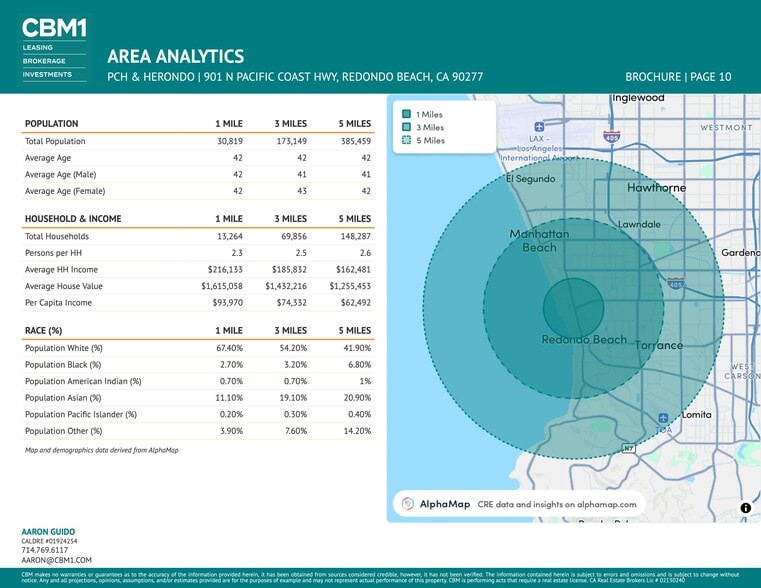Screen dimensions: 761x588
Task: Click the AARON@CBM1.COM email address
Action: click(56, 560)
